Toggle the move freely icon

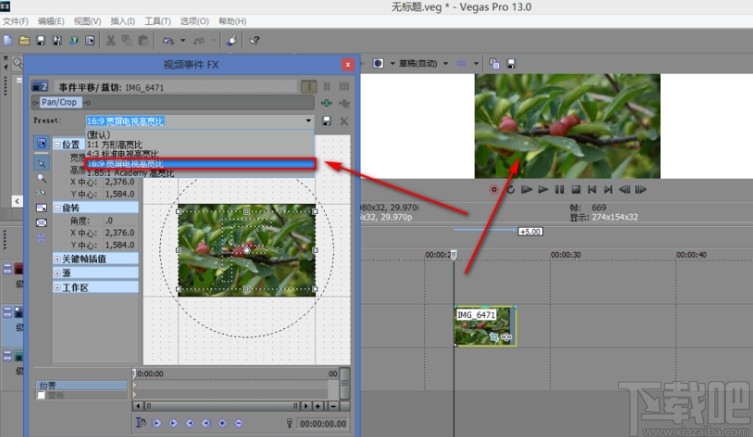41,238
